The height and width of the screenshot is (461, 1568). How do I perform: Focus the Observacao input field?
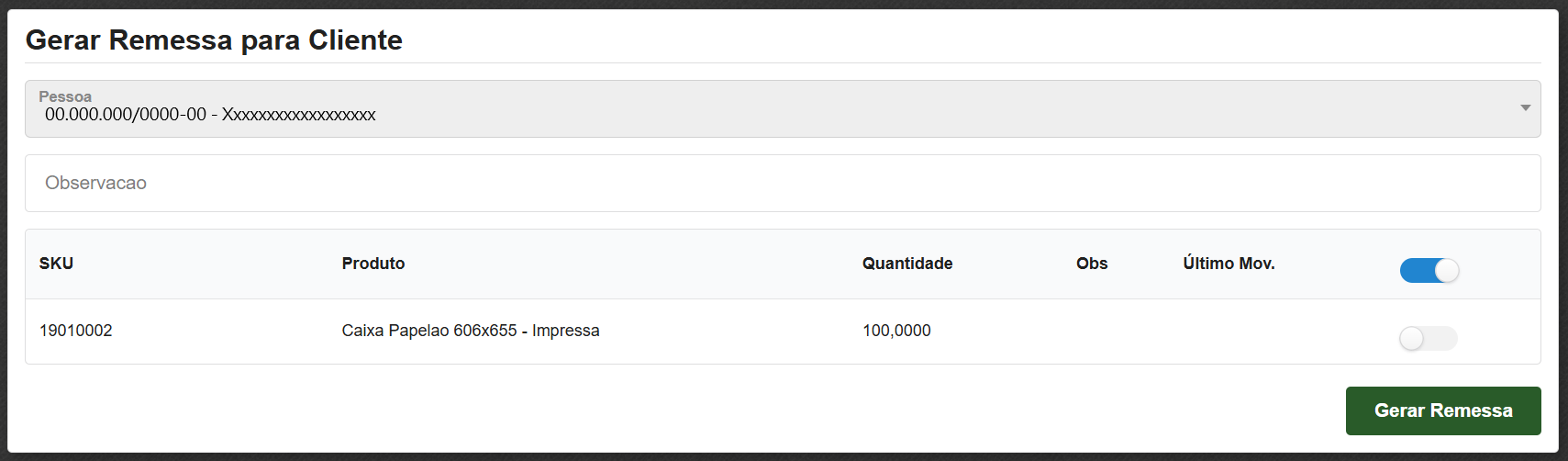click(782, 183)
